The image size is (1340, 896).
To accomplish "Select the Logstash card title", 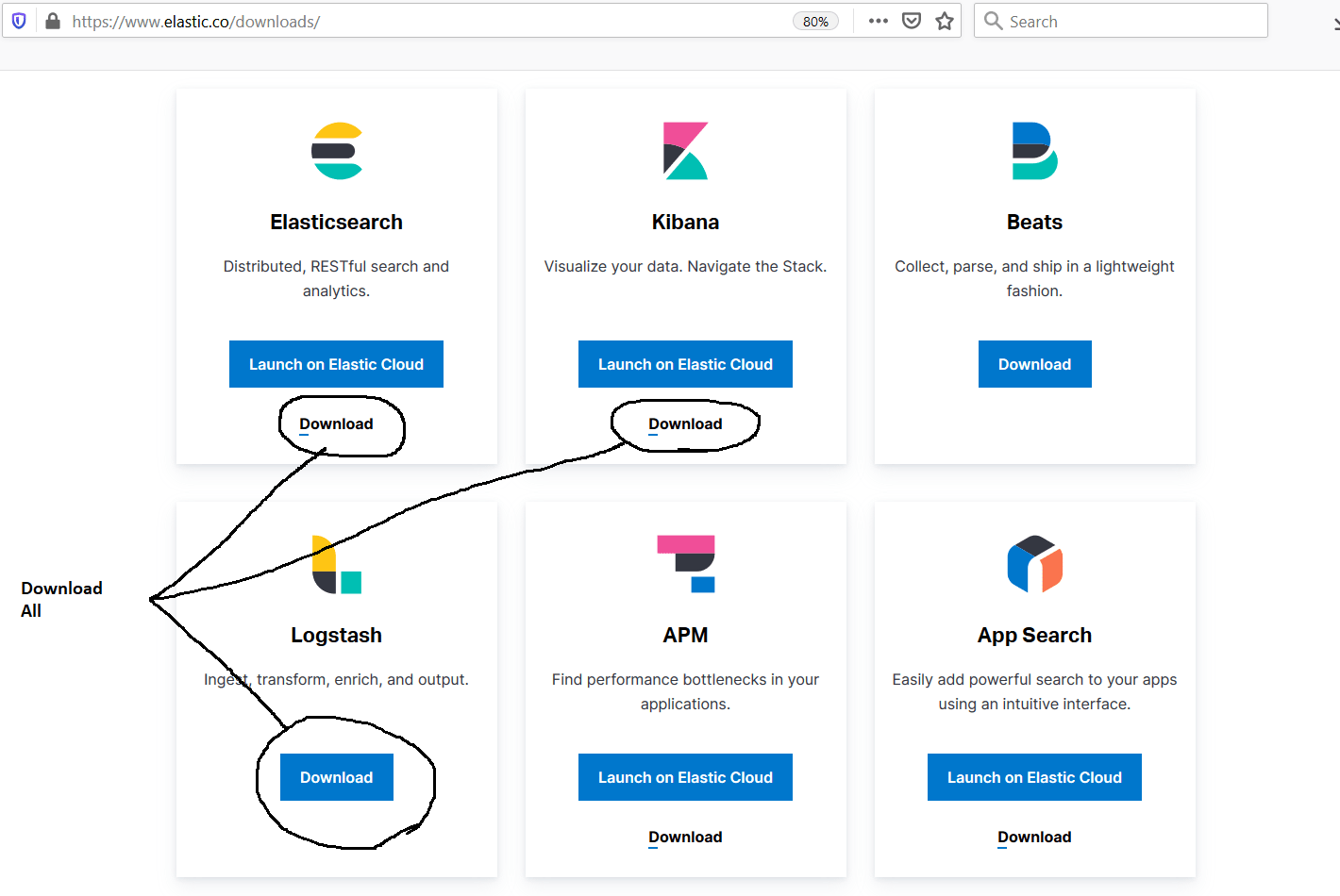I will pyautogui.click(x=337, y=636).
